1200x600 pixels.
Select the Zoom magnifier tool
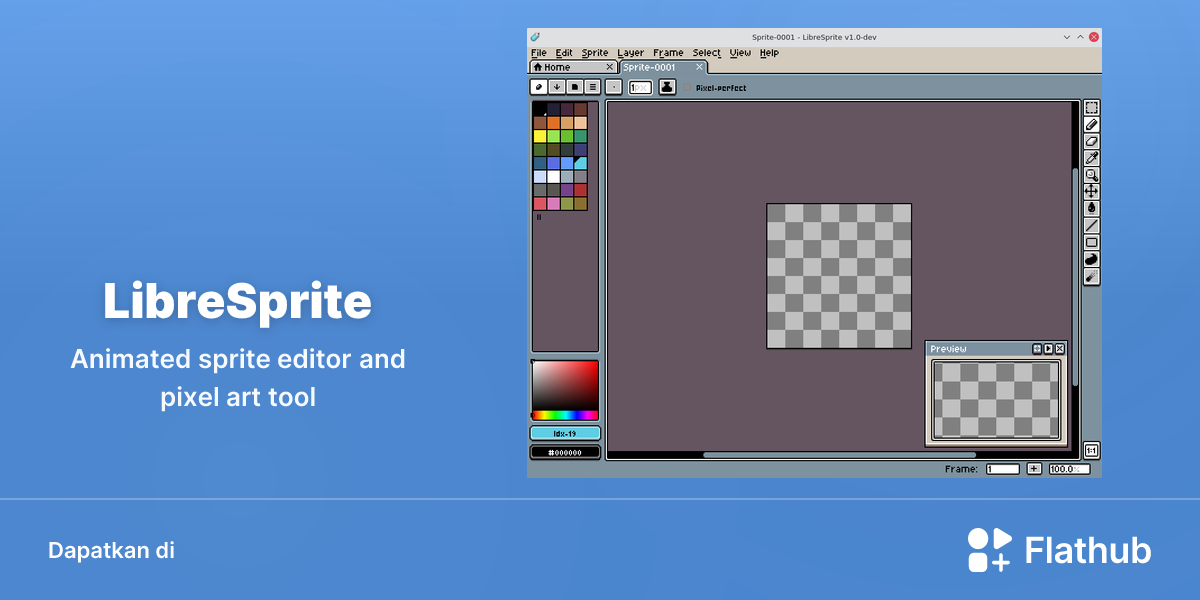click(x=1092, y=174)
